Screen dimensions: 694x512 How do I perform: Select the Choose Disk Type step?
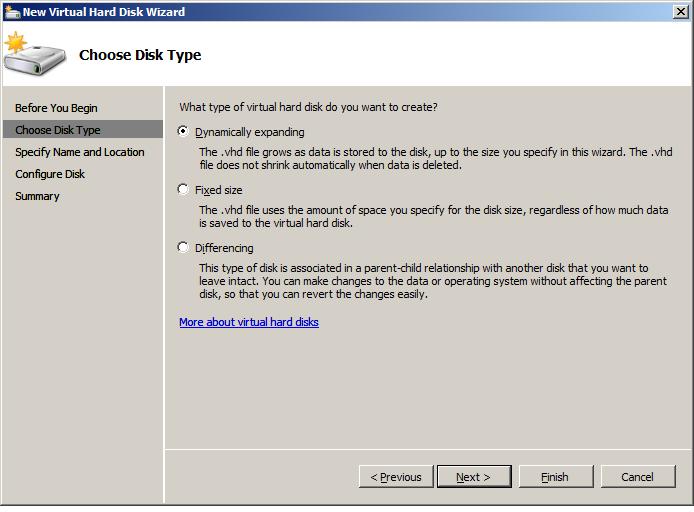58,130
